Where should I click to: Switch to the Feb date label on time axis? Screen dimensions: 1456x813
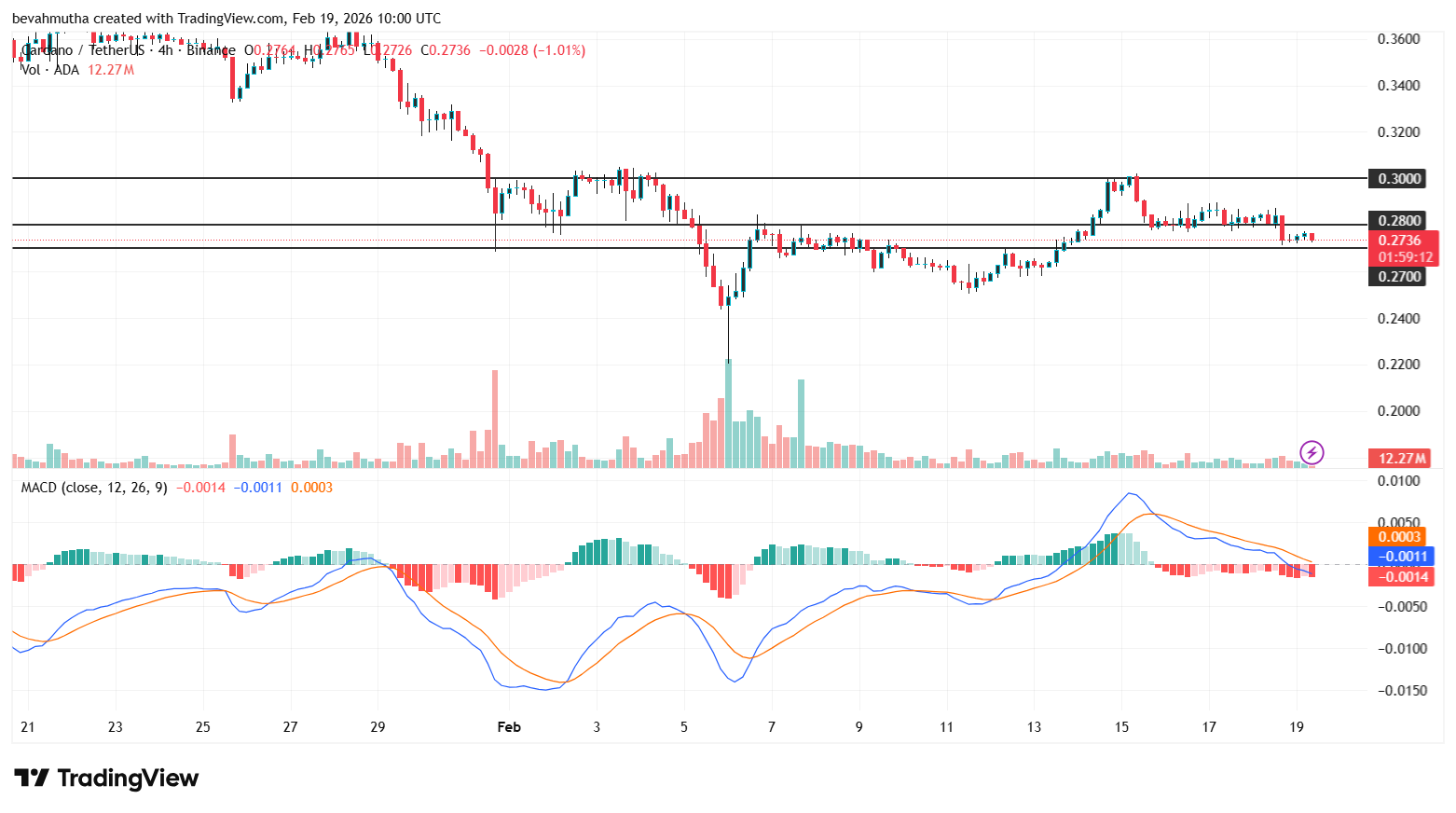pos(509,727)
